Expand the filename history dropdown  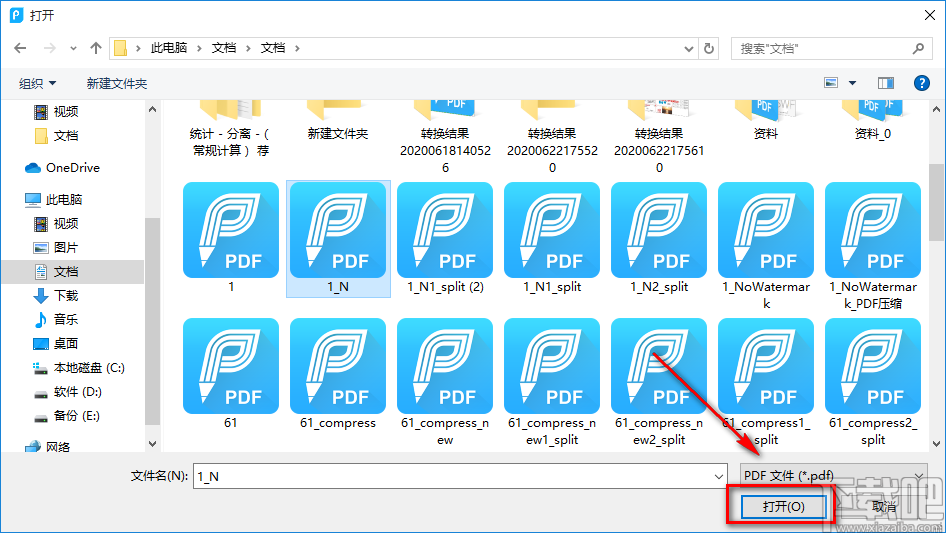tap(719, 476)
